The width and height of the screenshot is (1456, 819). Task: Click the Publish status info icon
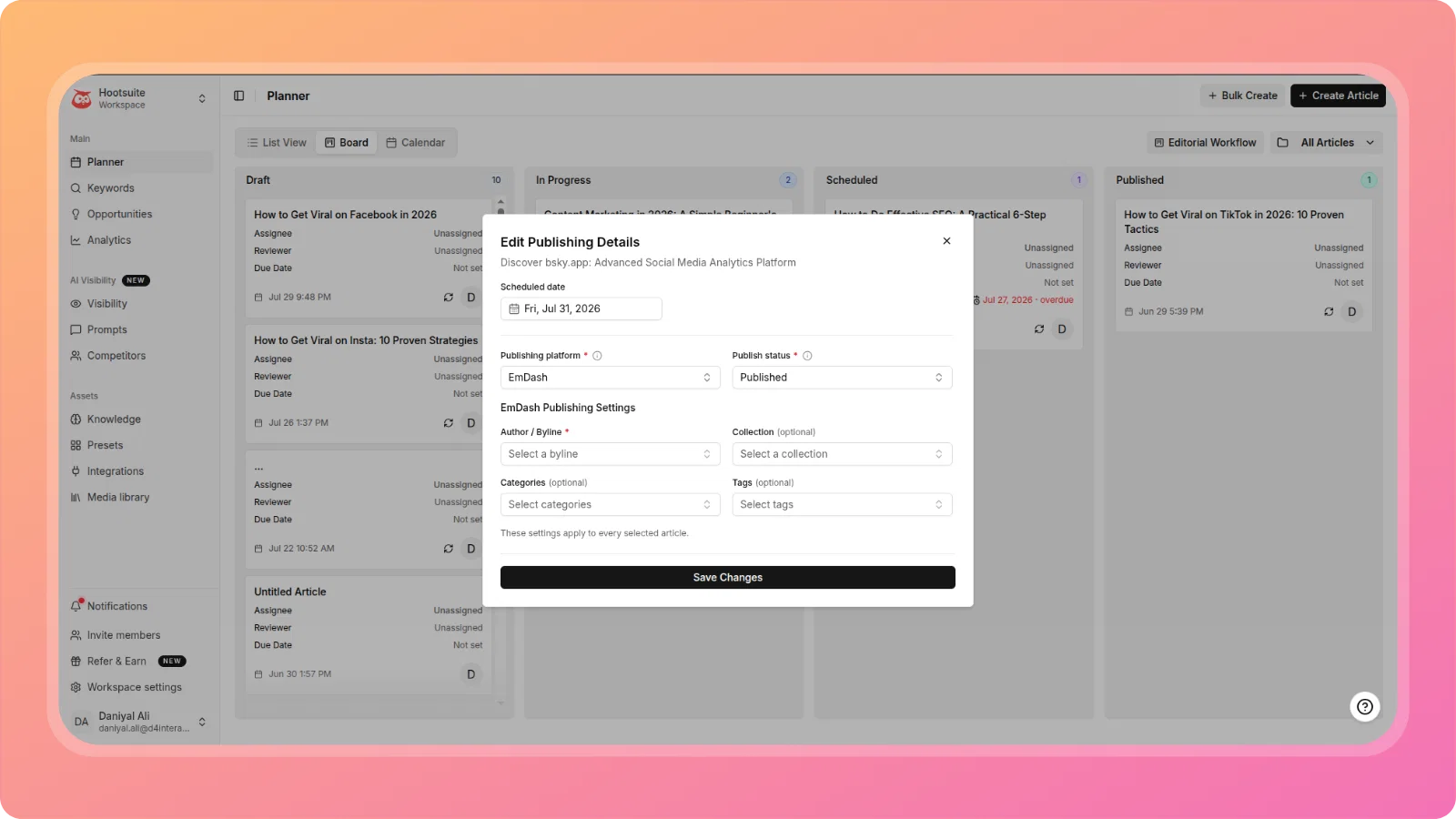(807, 356)
